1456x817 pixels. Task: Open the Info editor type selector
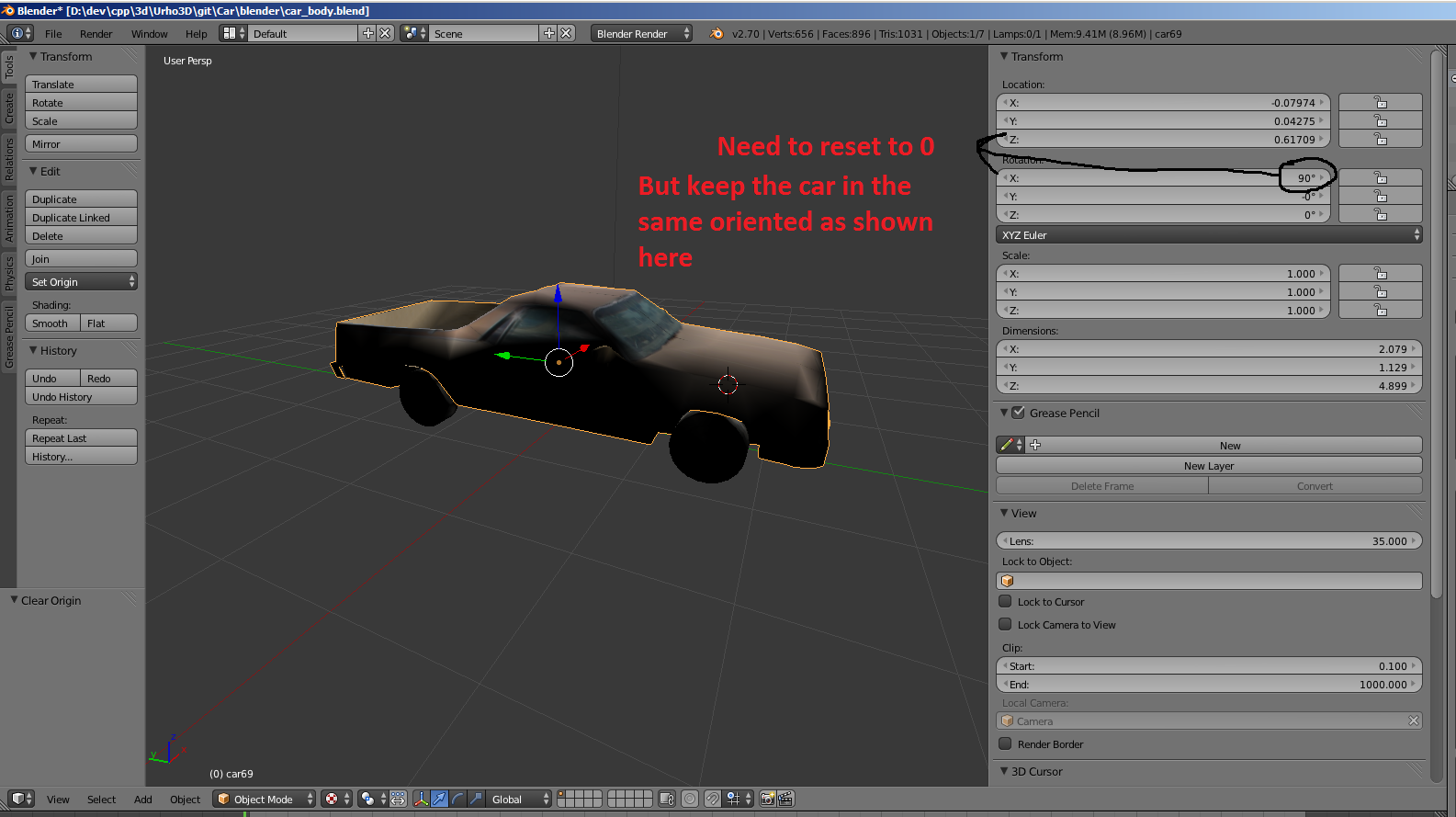pyautogui.click(x=20, y=33)
